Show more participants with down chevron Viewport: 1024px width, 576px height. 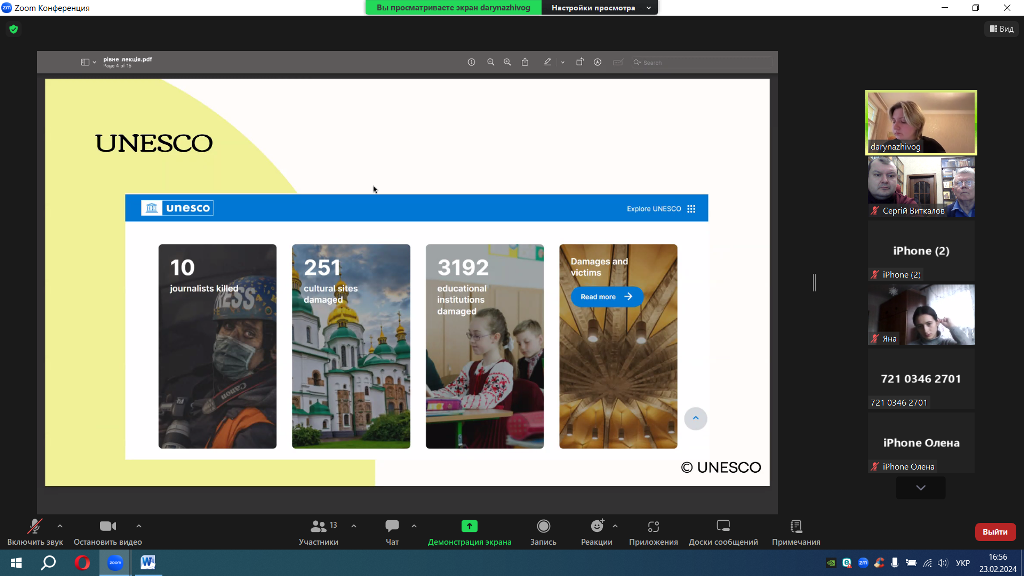tap(921, 488)
